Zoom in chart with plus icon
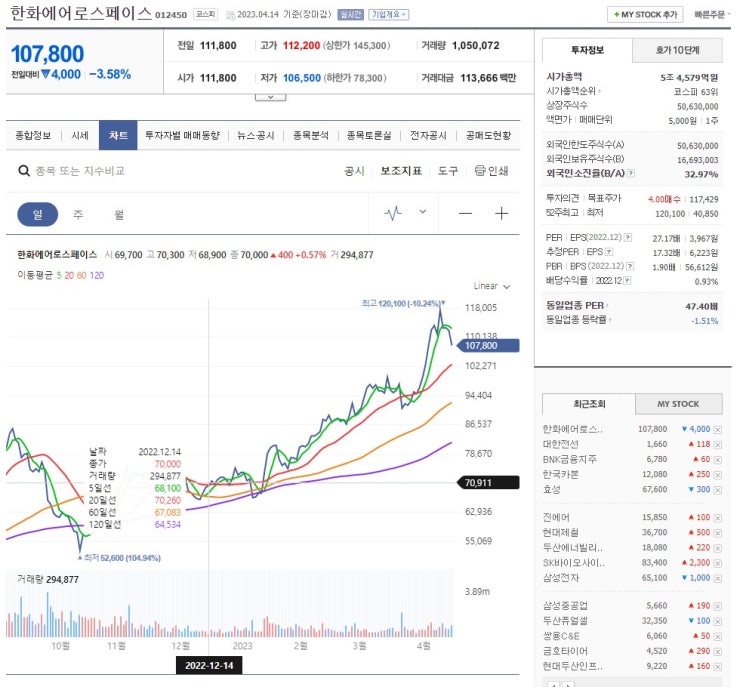 click(501, 214)
